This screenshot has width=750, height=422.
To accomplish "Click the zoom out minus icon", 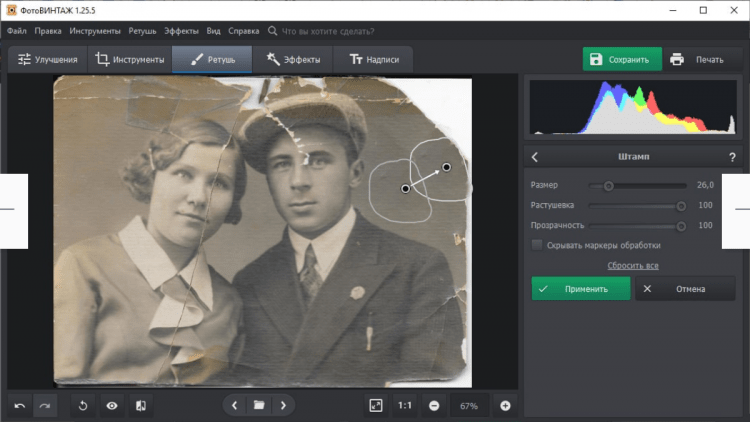I will point(434,406).
